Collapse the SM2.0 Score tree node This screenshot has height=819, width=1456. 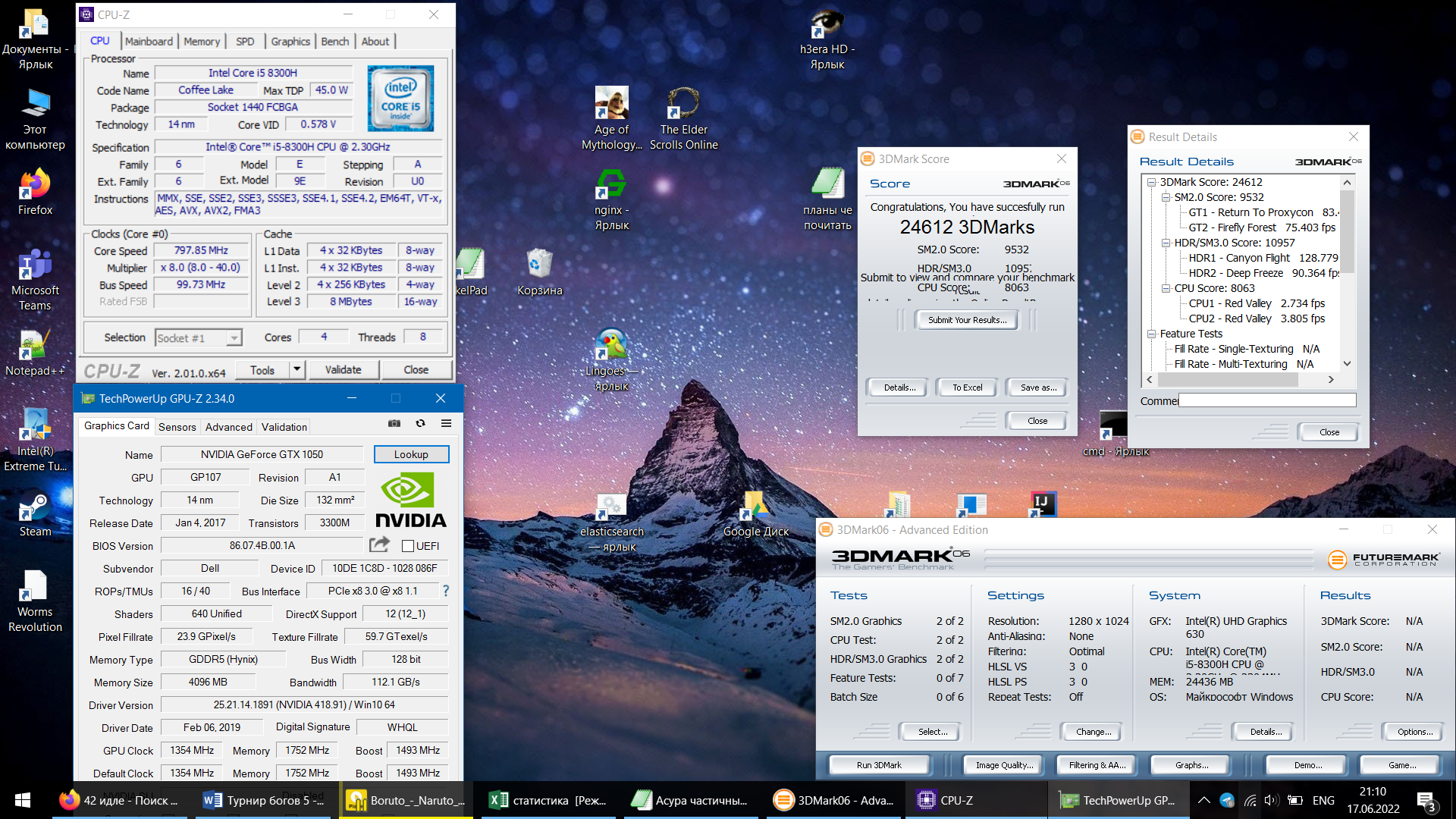(1166, 197)
